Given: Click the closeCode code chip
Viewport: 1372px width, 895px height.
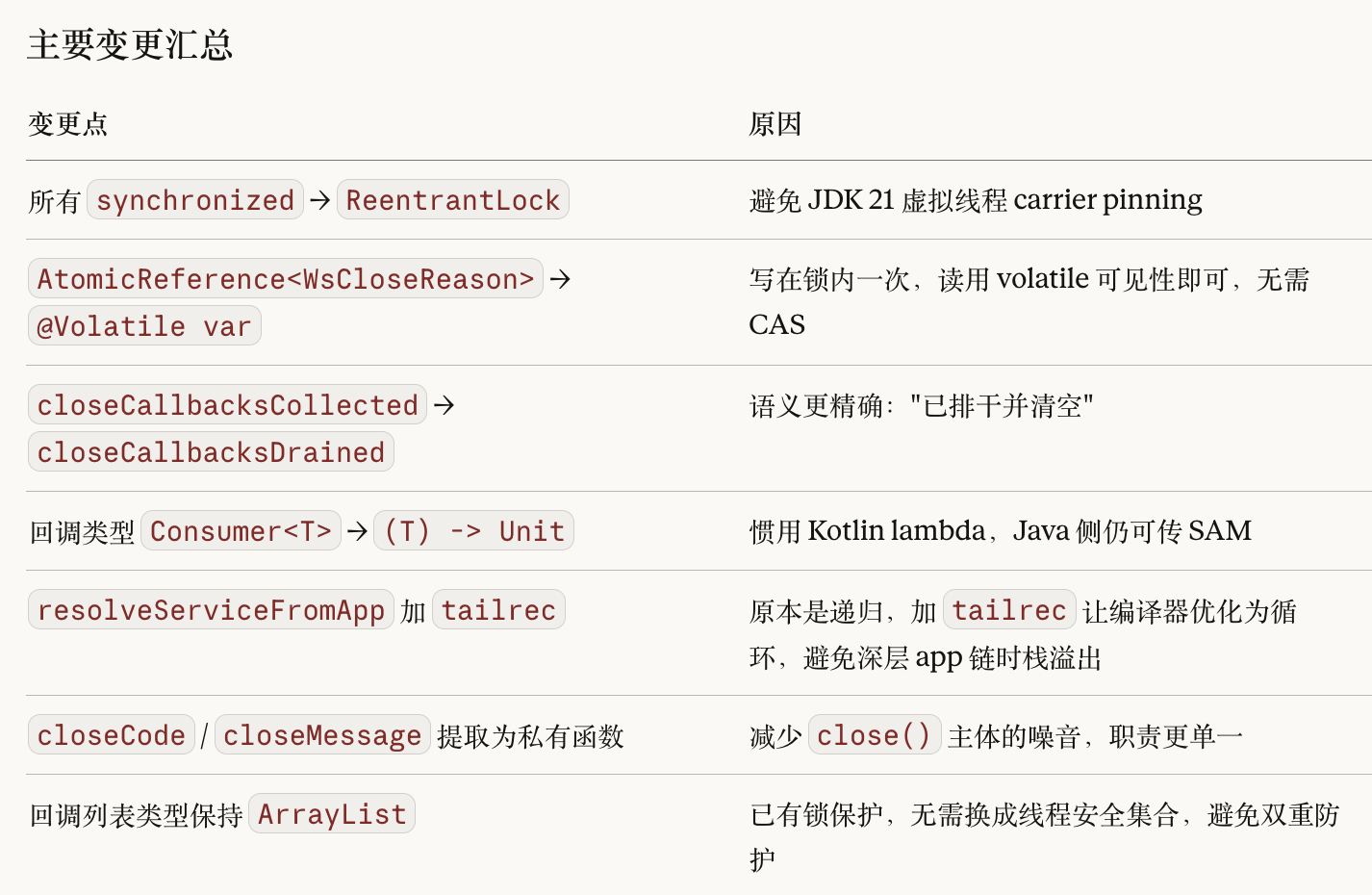Looking at the screenshot, I should [x=112, y=735].
